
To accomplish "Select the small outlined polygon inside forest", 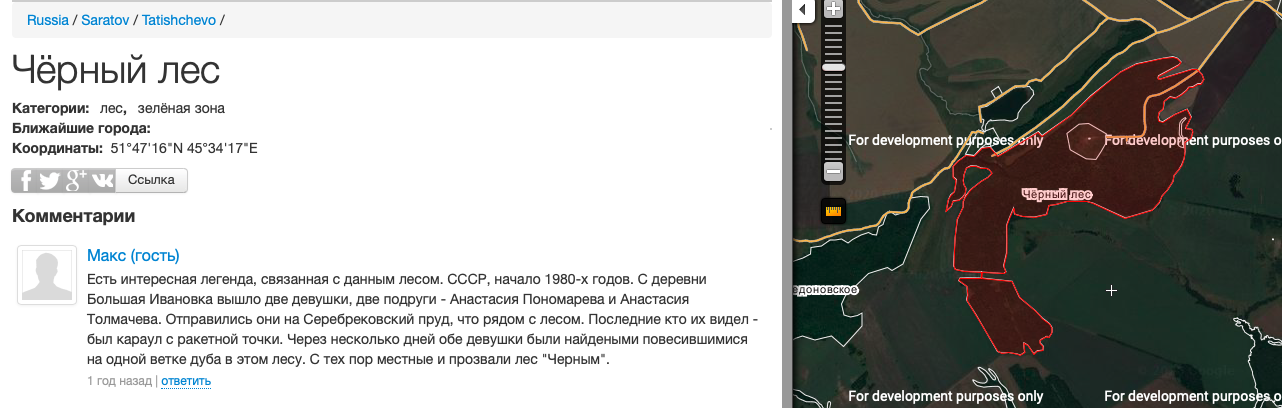I will tap(1087, 141).
